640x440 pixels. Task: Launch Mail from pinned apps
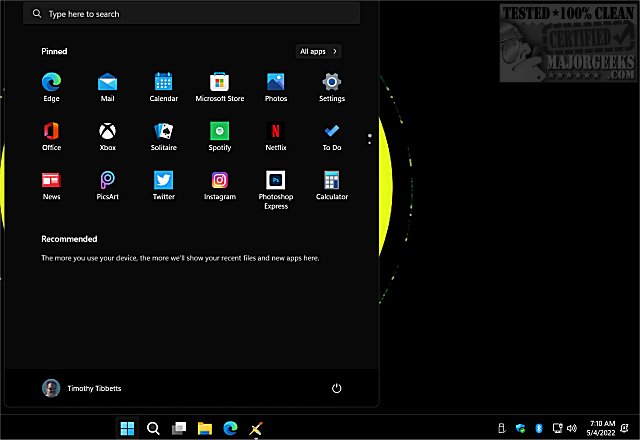(107, 83)
